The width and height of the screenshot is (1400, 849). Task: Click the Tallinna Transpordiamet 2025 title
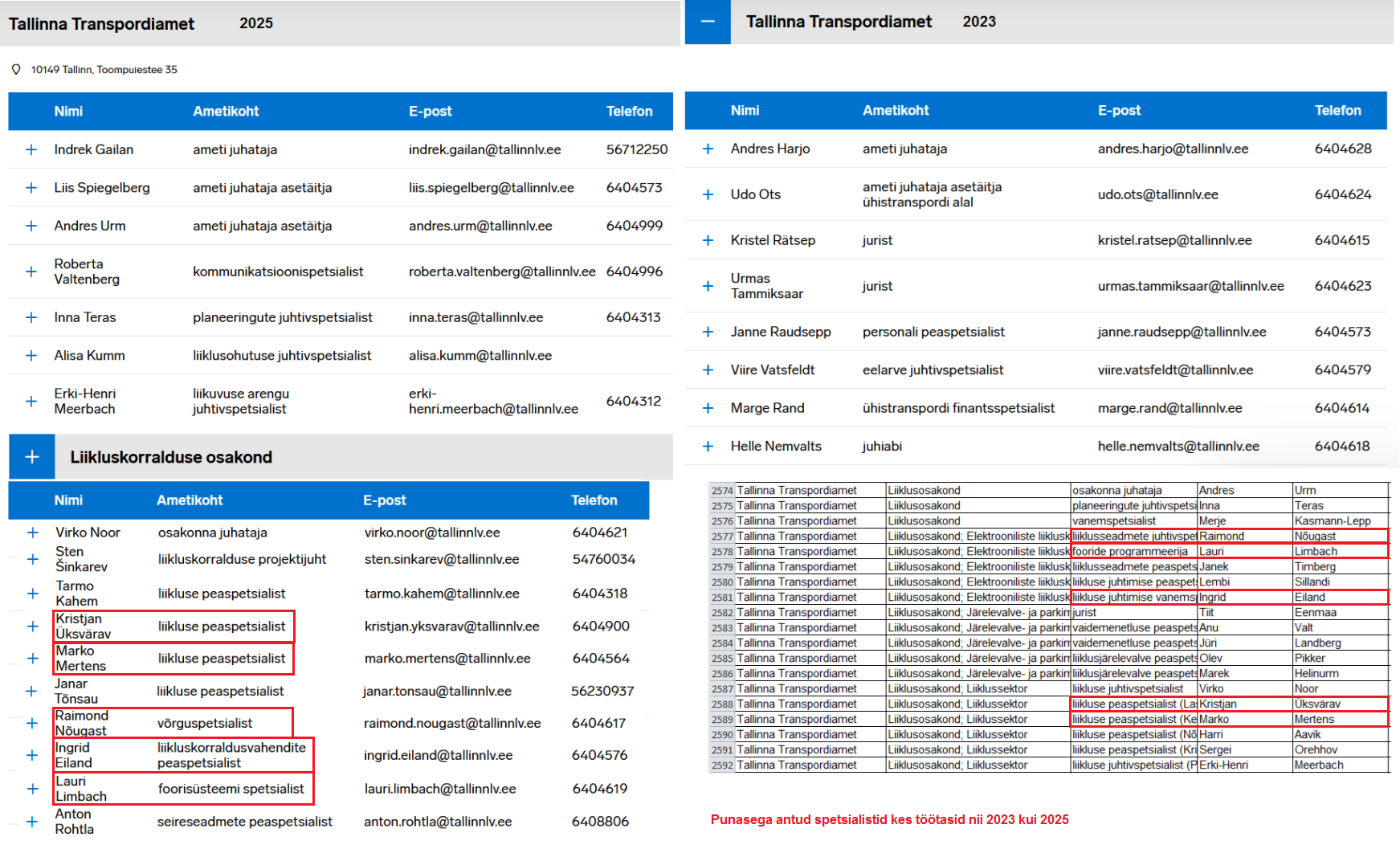click(101, 24)
